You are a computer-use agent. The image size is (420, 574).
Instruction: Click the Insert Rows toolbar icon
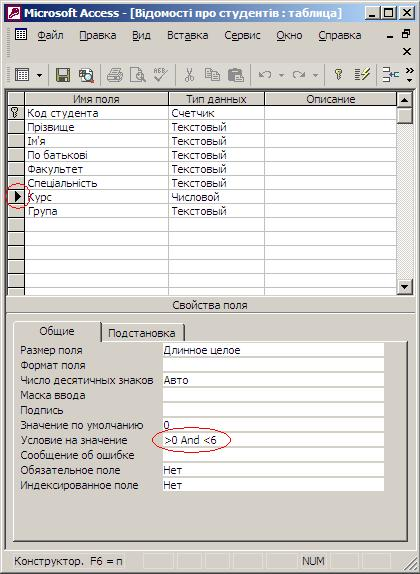point(390,75)
